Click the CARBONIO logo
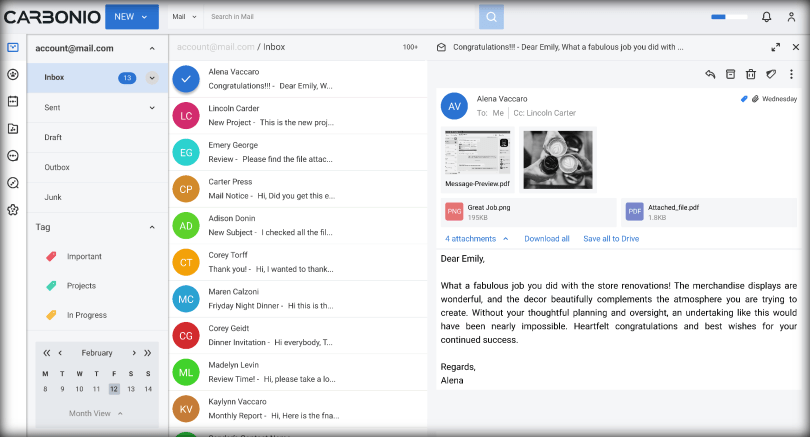Image resolution: width=810 pixels, height=437 pixels. click(x=52, y=17)
